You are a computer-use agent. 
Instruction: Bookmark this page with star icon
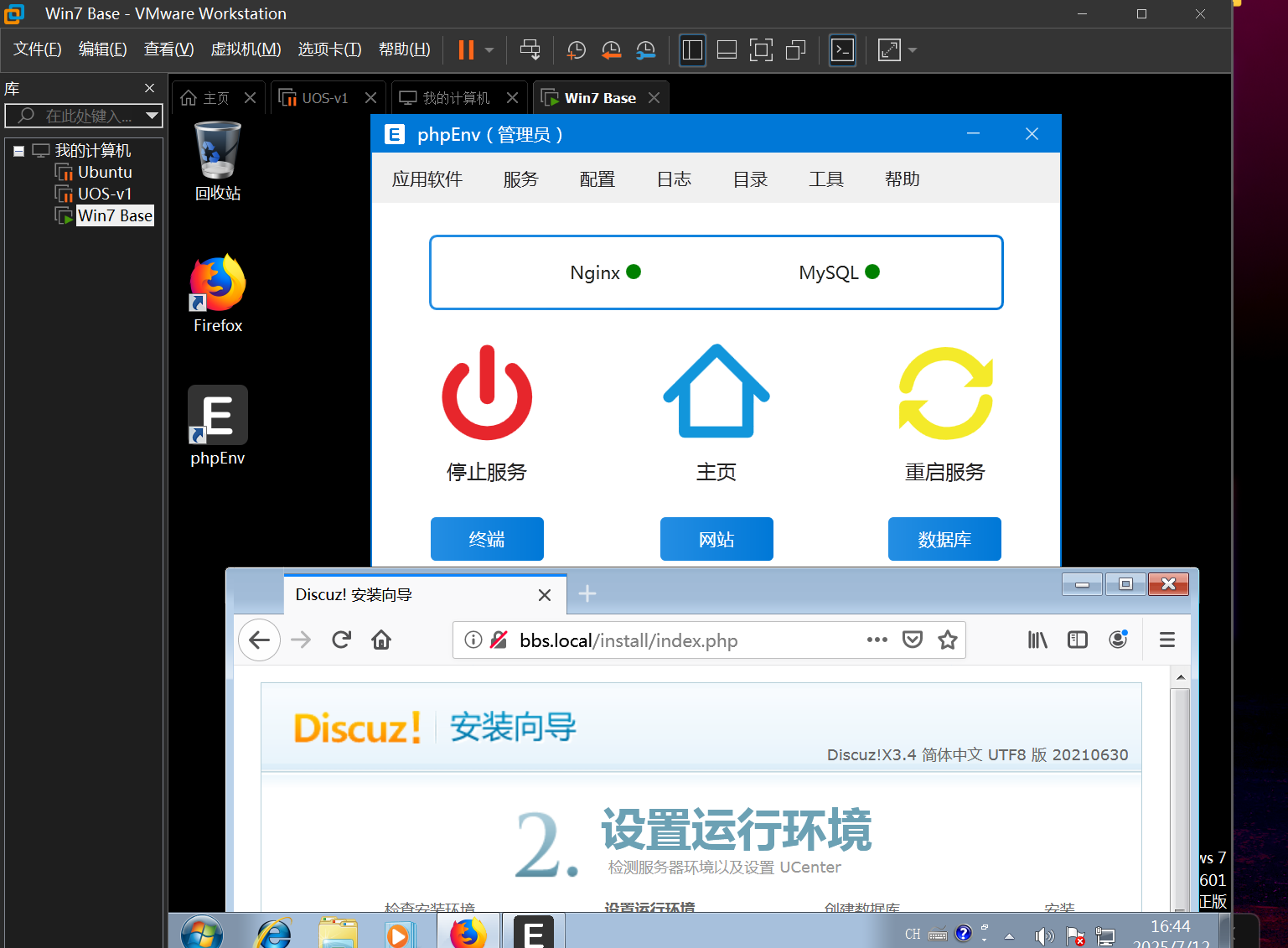coord(948,640)
